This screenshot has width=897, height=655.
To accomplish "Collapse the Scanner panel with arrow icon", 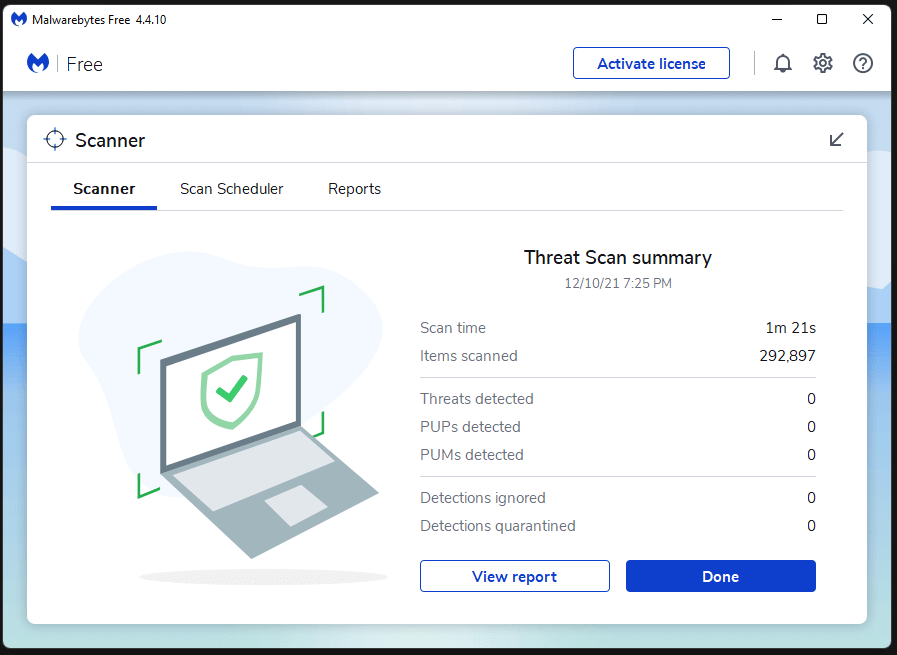I will coord(836,140).
